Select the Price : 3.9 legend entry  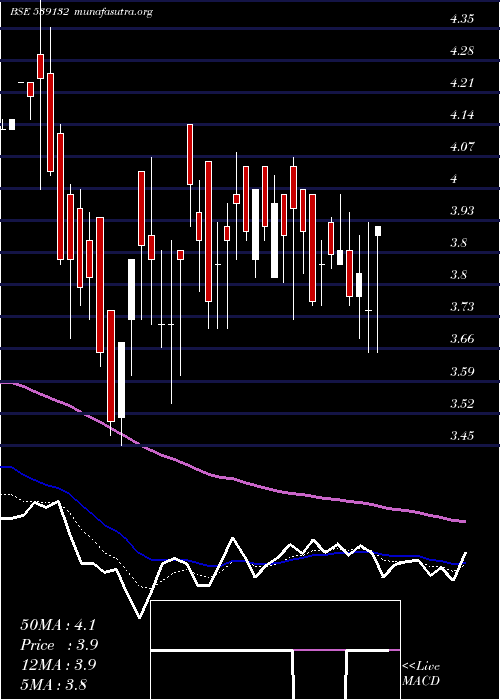59,645
